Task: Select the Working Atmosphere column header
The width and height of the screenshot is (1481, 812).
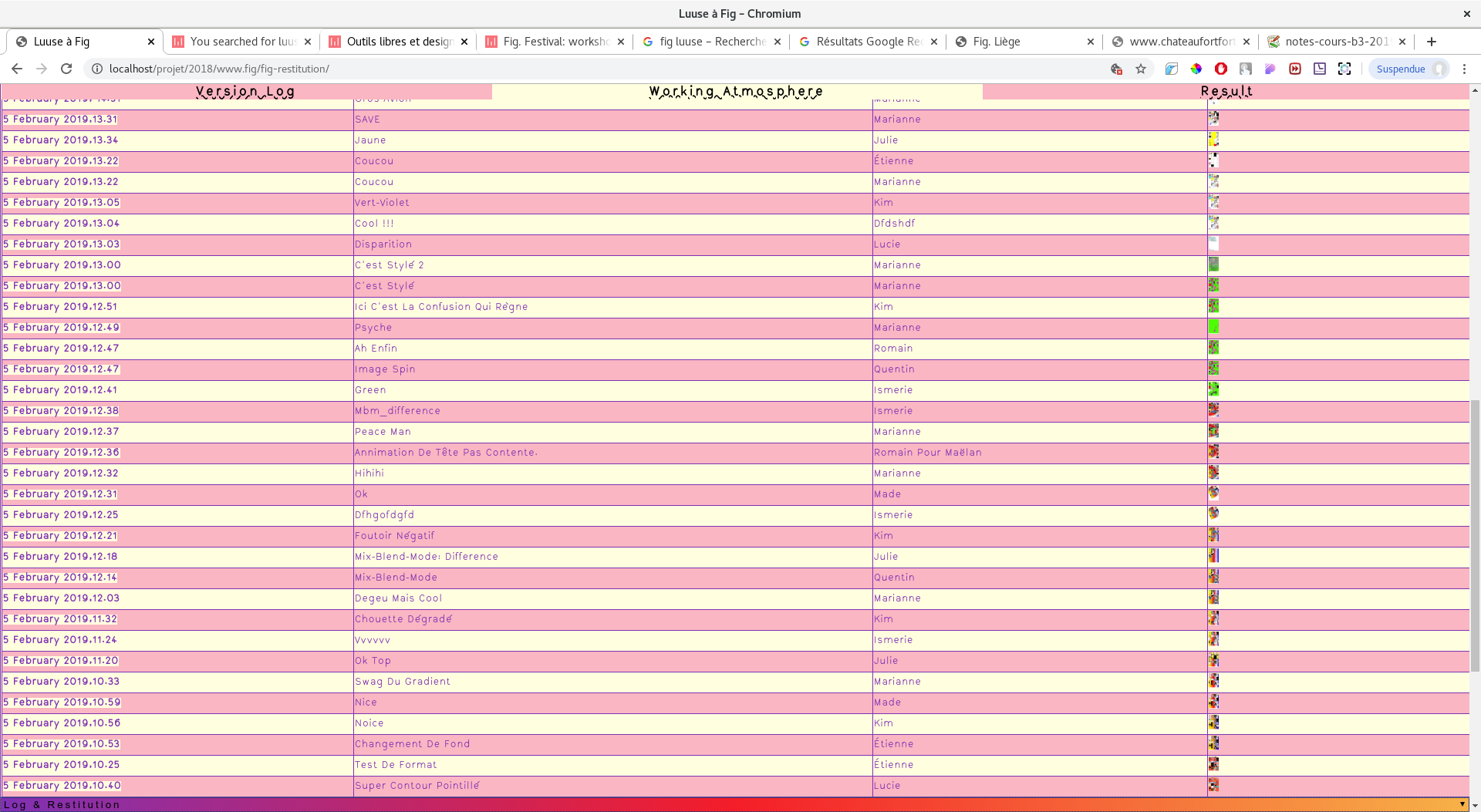Action: 736,92
